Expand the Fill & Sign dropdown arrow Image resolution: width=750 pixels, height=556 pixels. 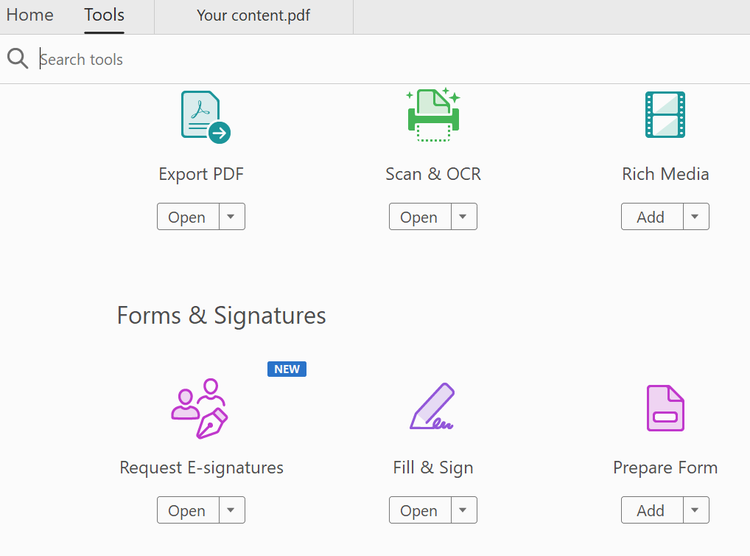(464, 511)
